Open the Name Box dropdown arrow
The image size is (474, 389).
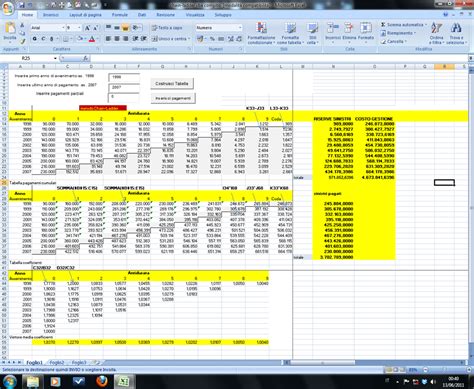click(x=55, y=58)
